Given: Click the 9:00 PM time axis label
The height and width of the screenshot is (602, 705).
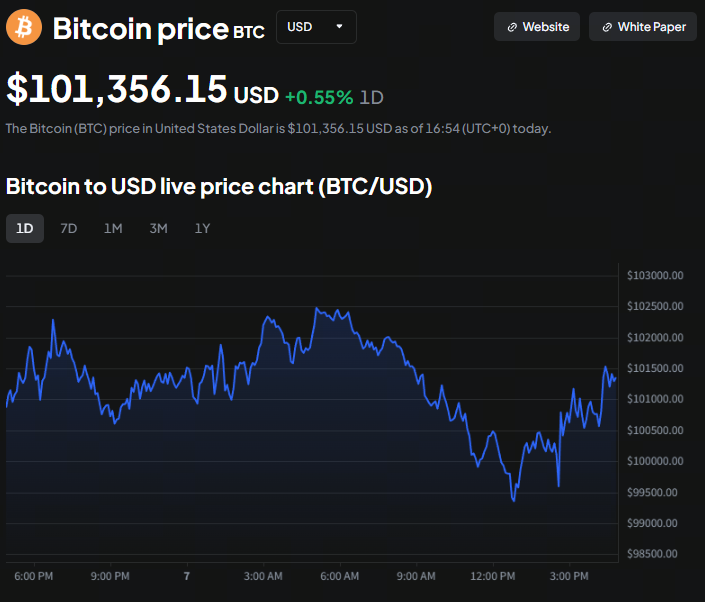Looking at the screenshot, I should pyautogui.click(x=110, y=576).
